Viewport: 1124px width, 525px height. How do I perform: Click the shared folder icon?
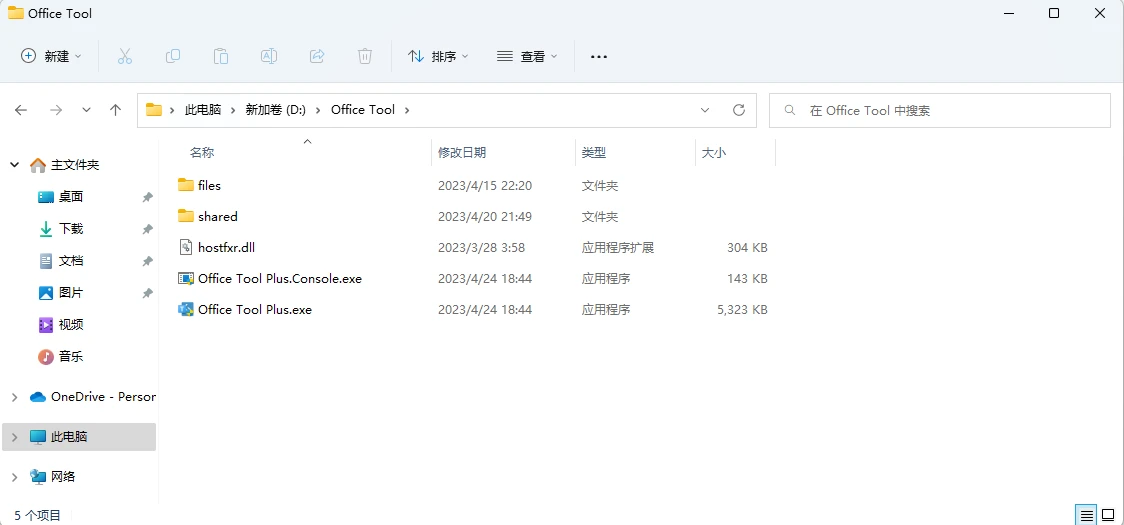pyautogui.click(x=186, y=216)
